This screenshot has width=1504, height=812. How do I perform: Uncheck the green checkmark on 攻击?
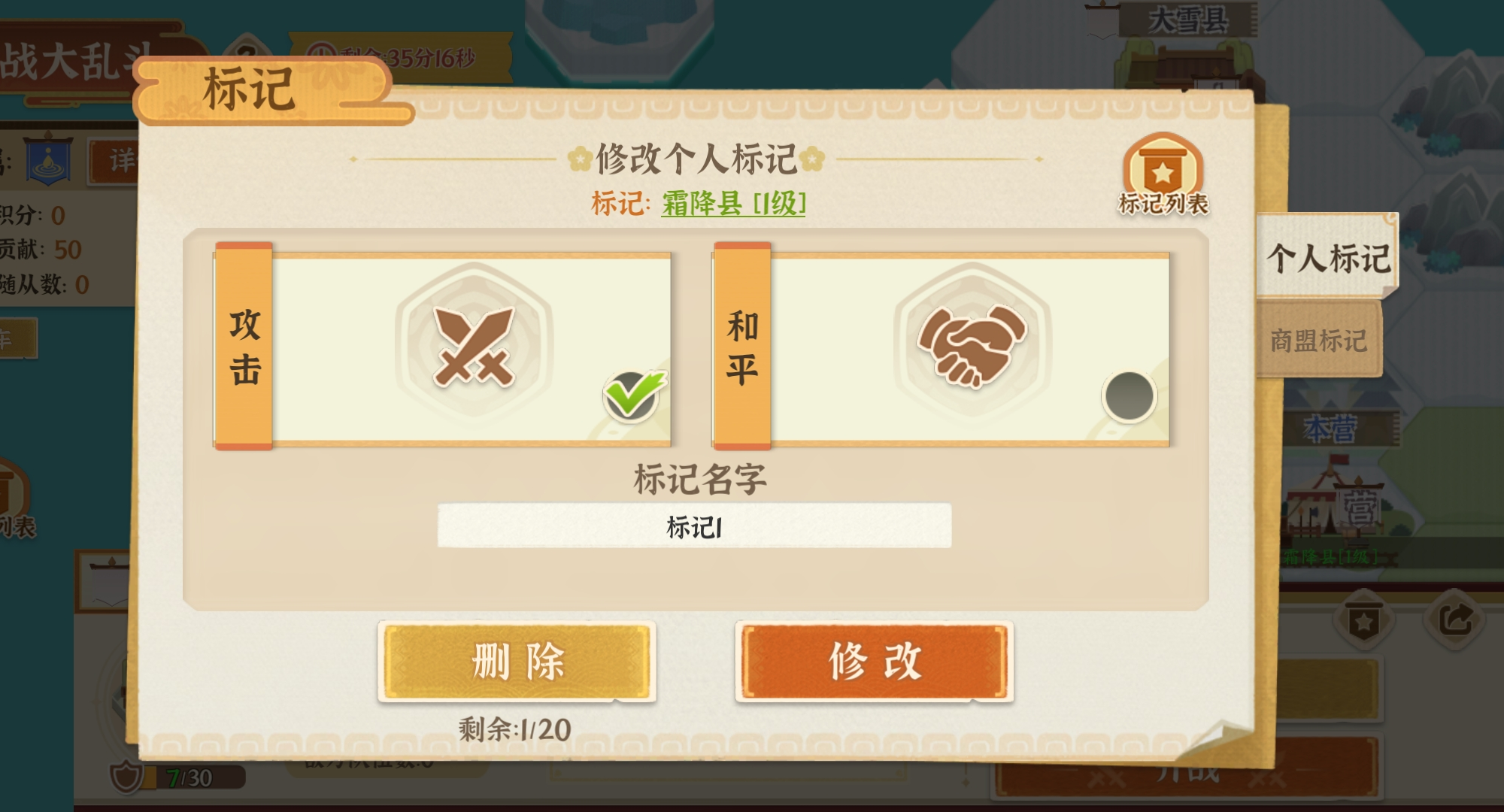point(633,395)
